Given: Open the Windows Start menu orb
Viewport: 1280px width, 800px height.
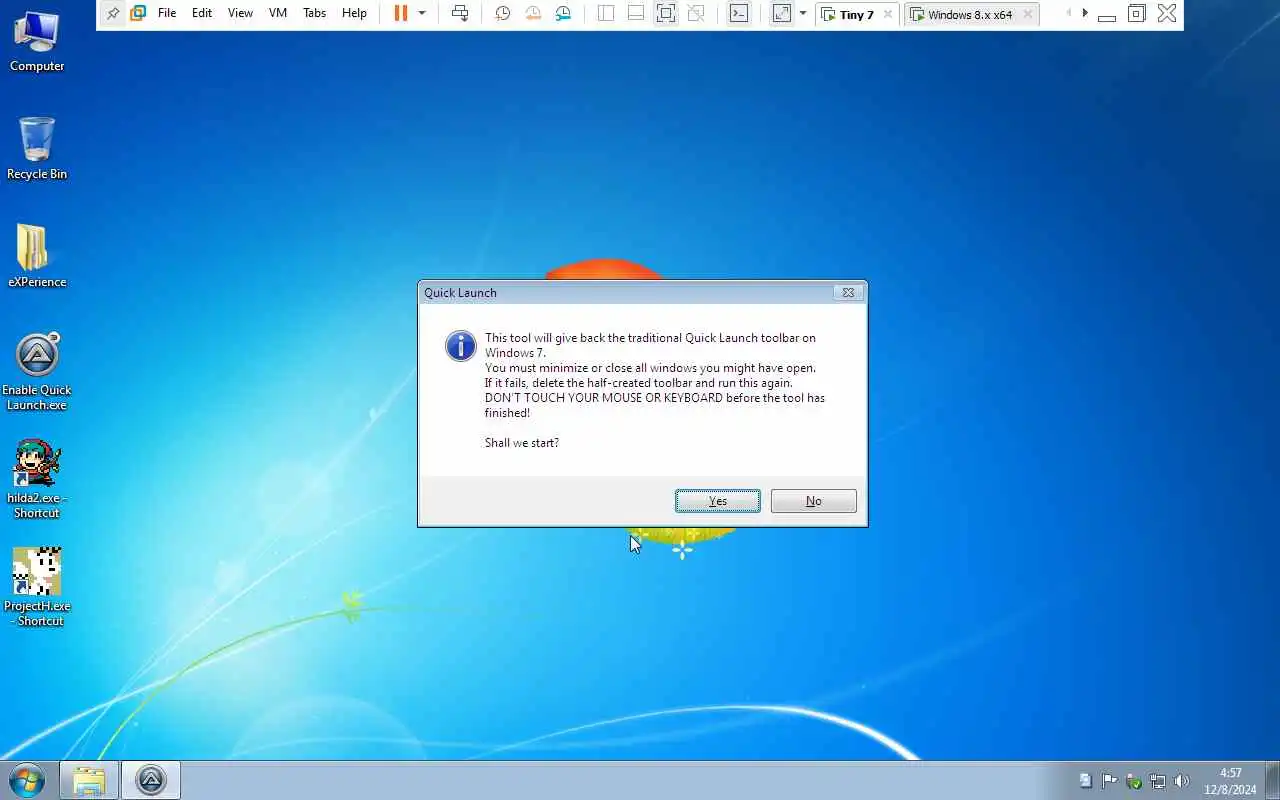Looking at the screenshot, I should tap(27, 780).
